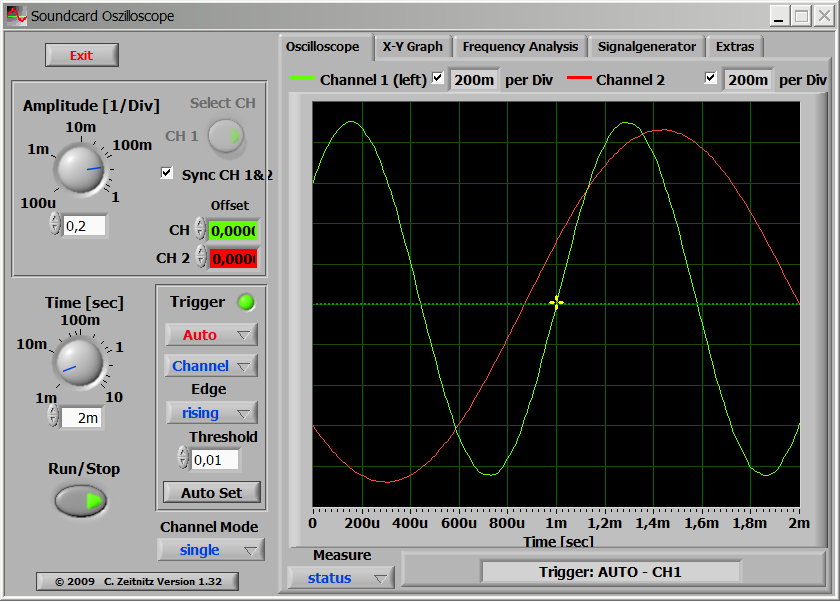Click the Soundcard Oszilloscope app icon in title bar
The image size is (840, 601).
coord(17,15)
